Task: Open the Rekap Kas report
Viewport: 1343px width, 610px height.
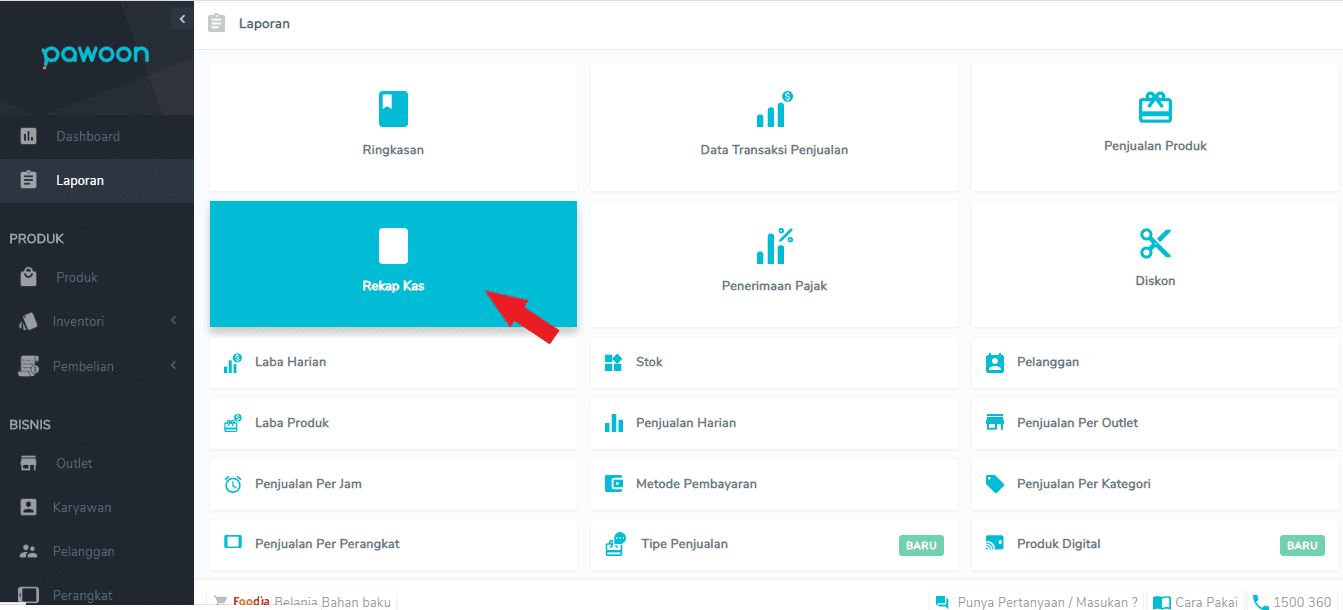Action: coord(393,264)
